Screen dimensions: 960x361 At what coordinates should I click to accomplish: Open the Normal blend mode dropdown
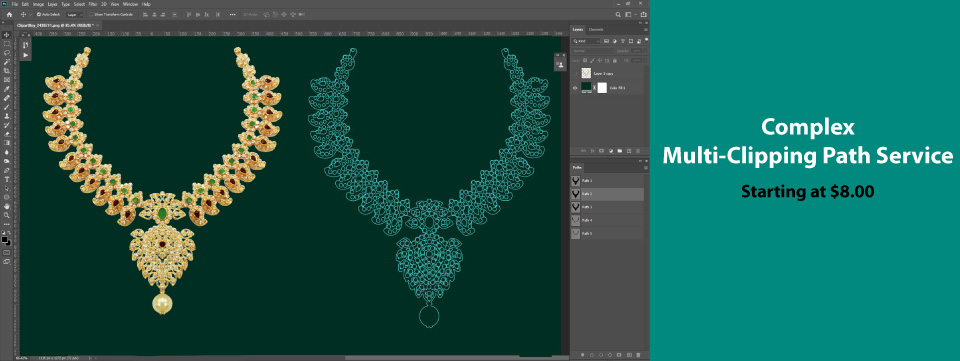pos(593,51)
